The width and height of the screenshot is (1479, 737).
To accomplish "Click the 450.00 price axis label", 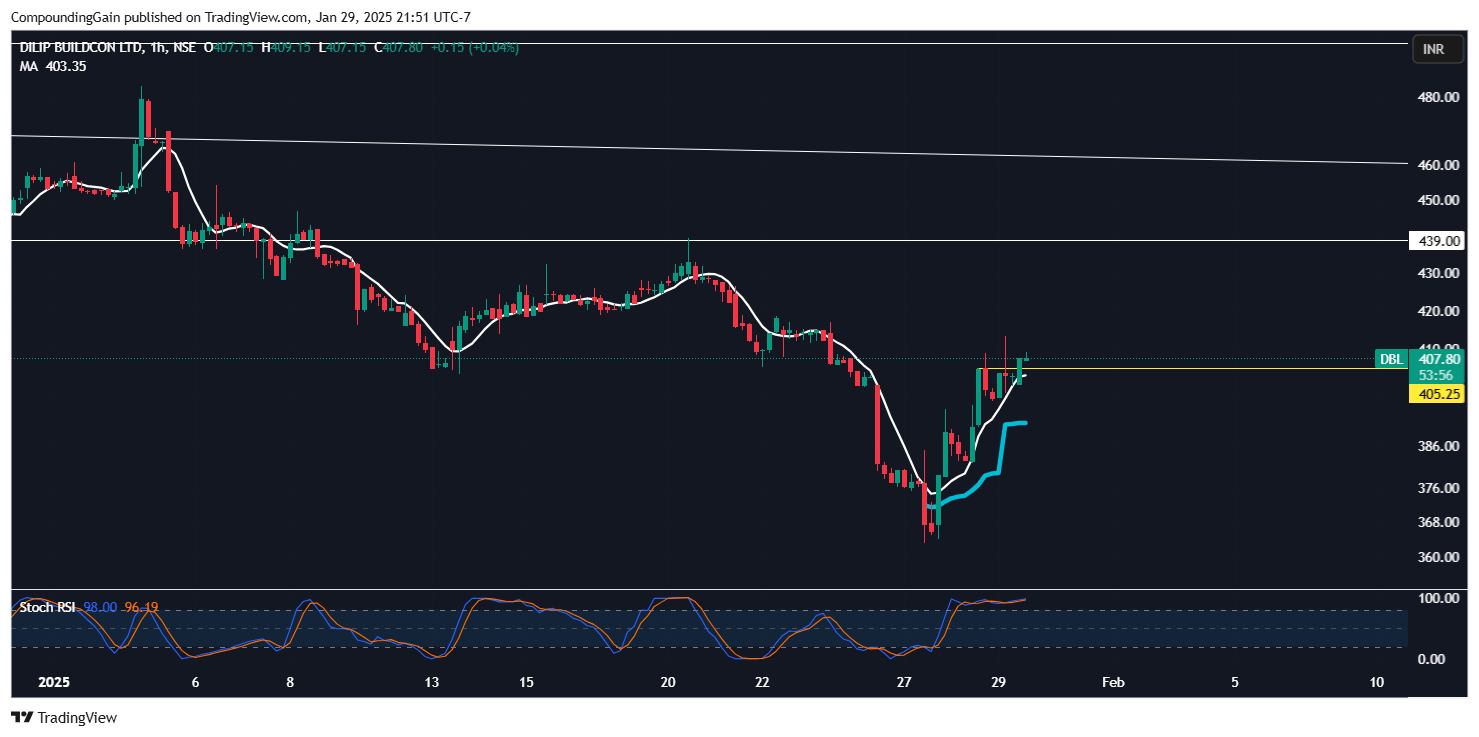I will click(x=1439, y=200).
